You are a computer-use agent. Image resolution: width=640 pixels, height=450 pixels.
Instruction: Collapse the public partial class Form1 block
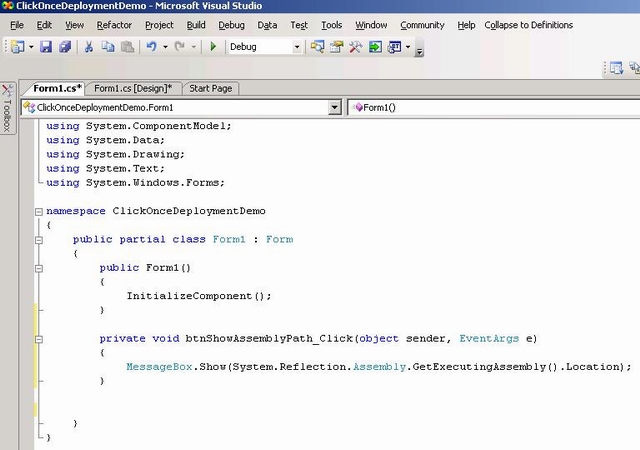click(39, 240)
